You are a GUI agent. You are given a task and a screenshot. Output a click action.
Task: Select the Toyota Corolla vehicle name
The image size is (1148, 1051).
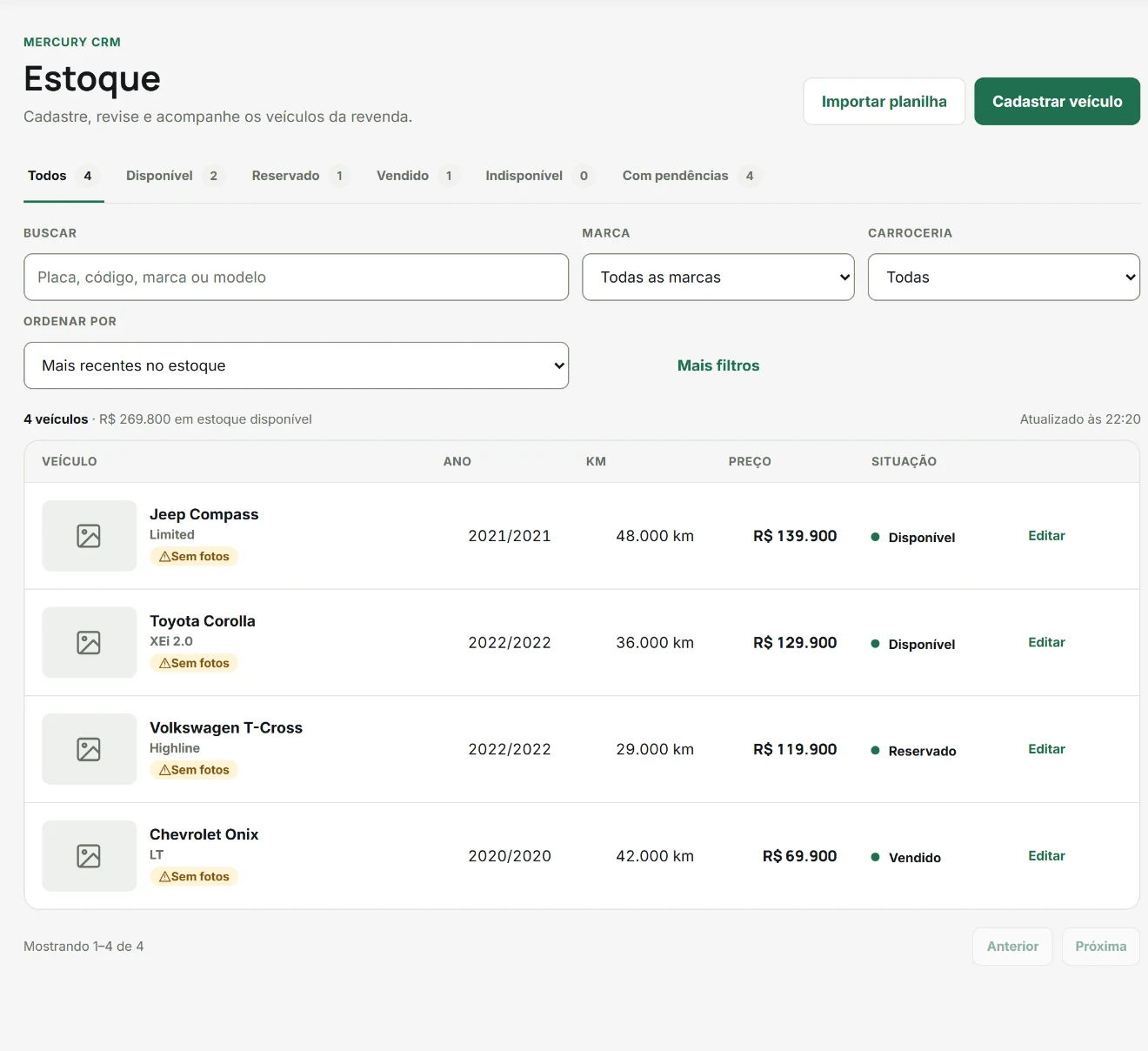(x=203, y=621)
